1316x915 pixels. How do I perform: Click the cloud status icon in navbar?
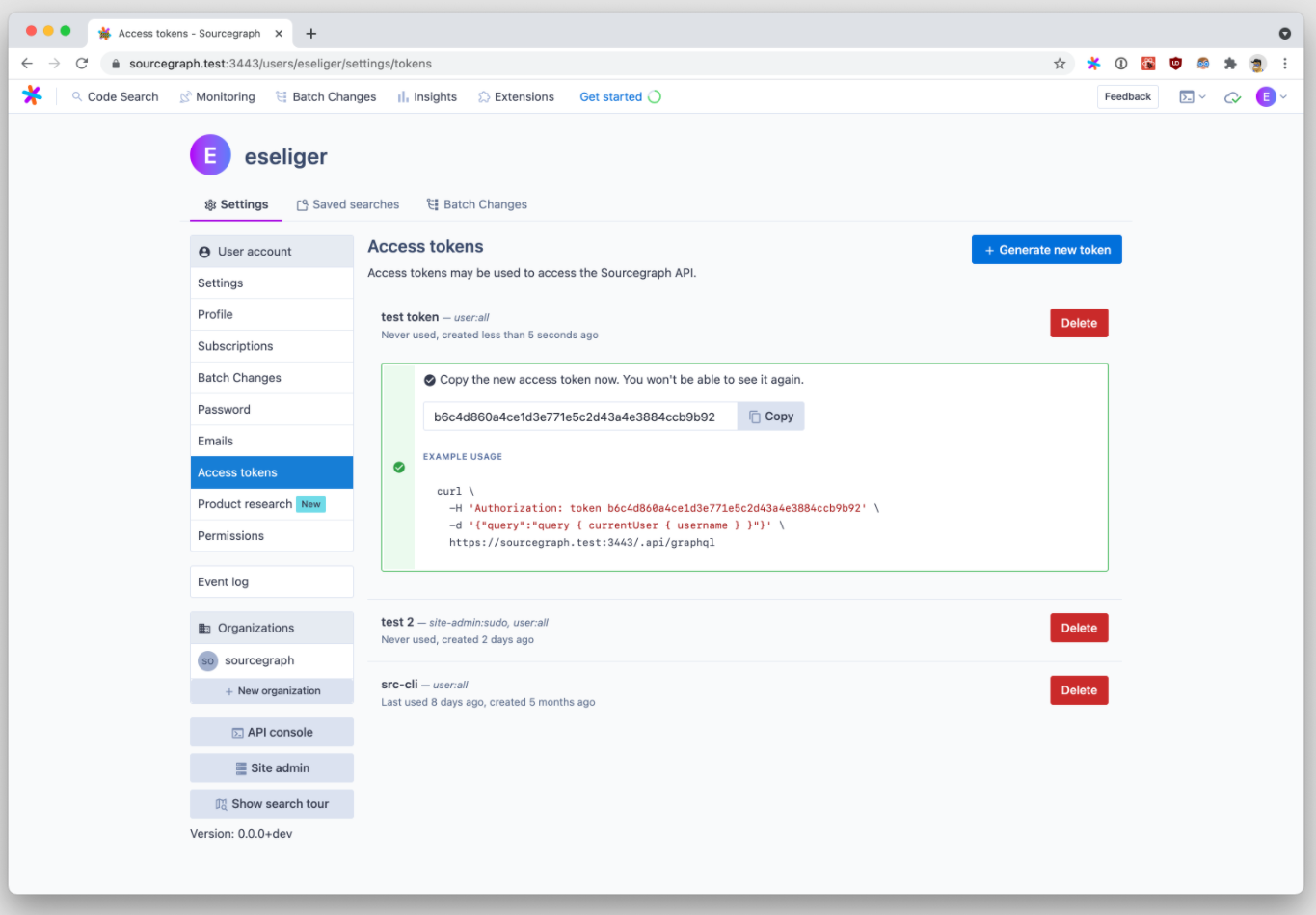(1232, 97)
